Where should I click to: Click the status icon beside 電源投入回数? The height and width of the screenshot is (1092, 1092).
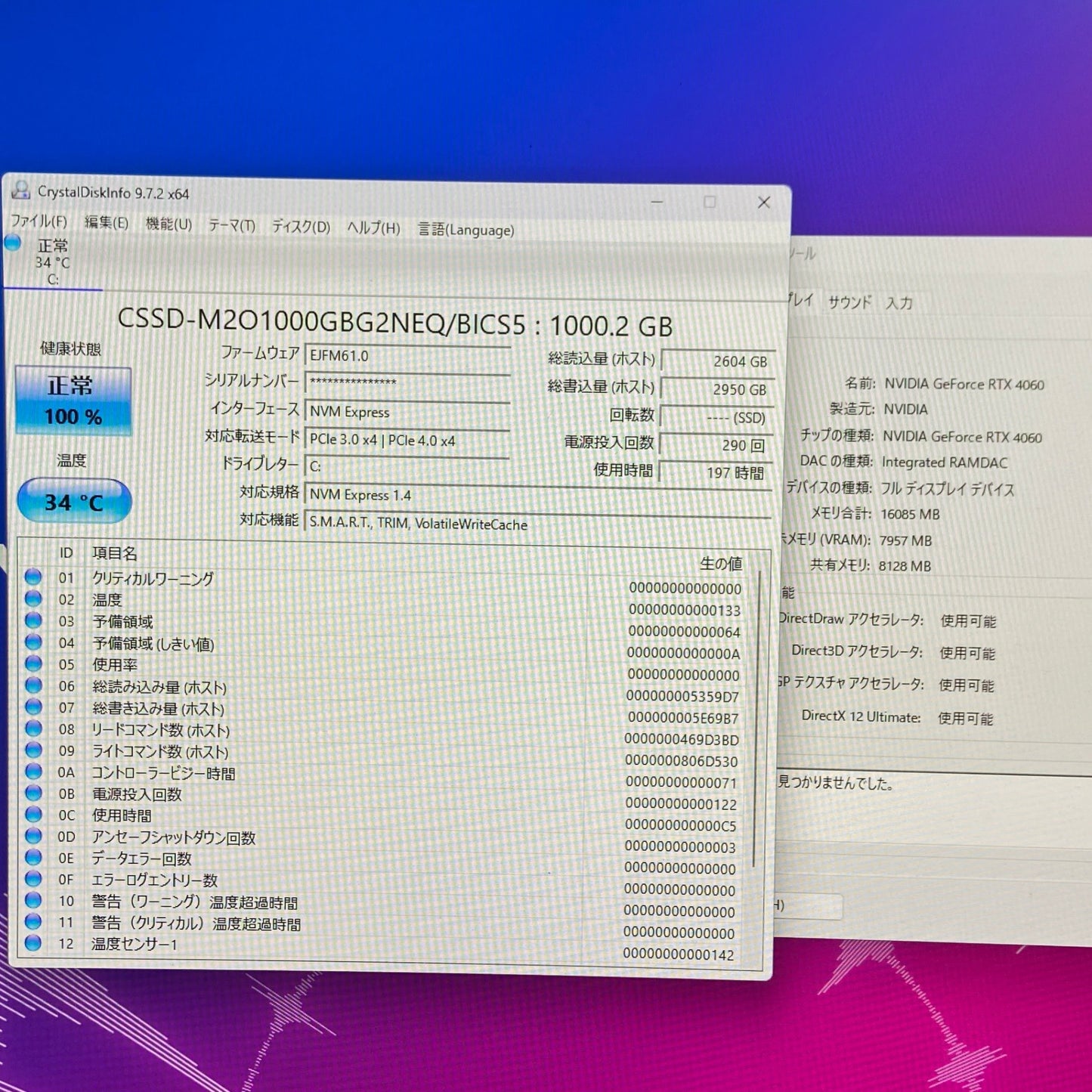click(32, 795)
